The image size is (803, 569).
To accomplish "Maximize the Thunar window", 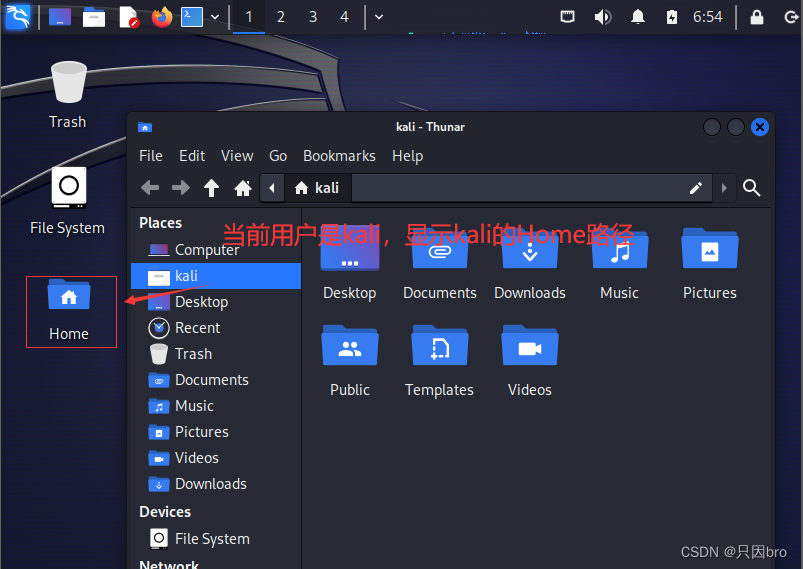I will (736, 127).
